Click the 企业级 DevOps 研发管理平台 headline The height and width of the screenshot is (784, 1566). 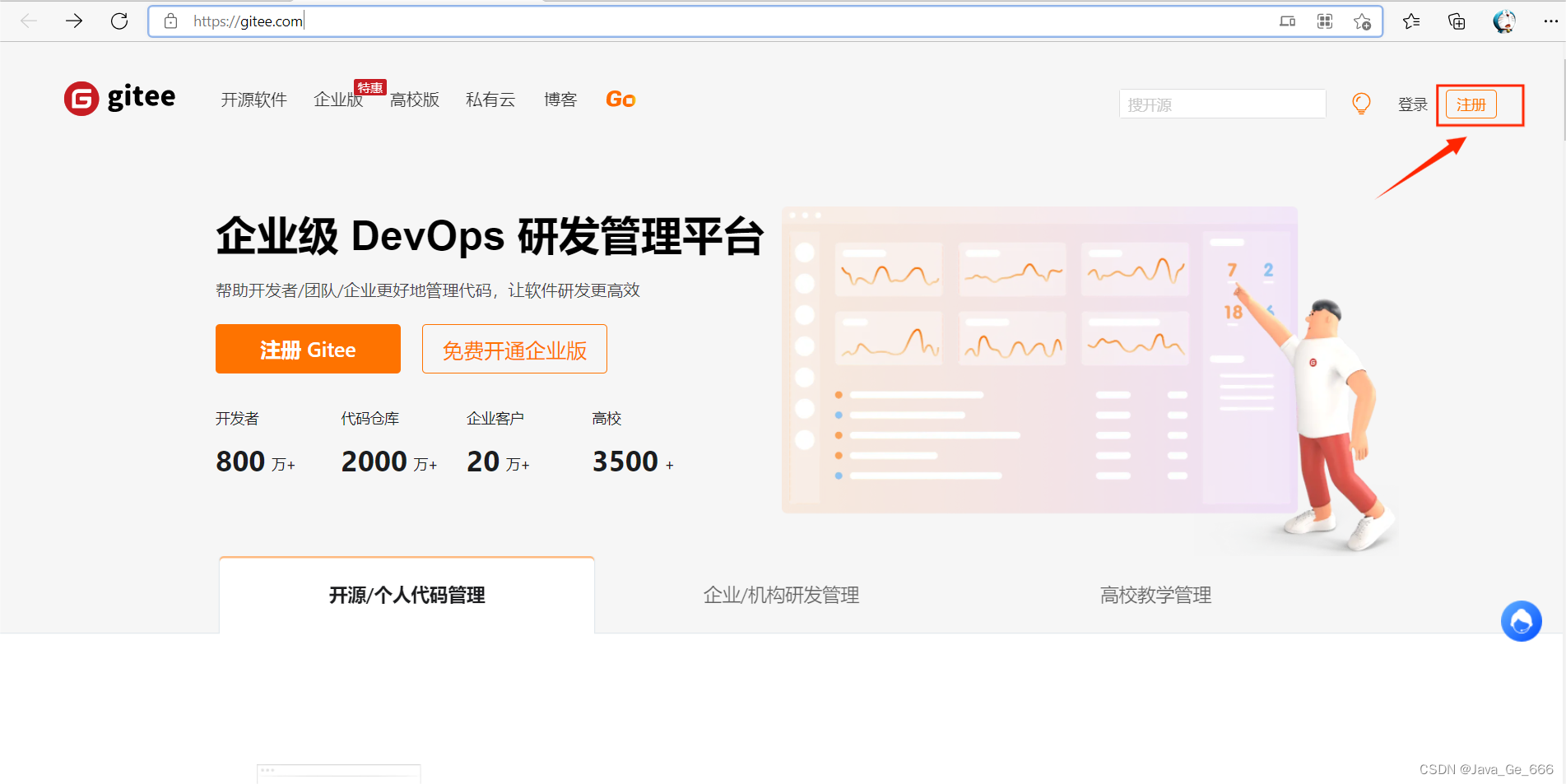point(490,237)
